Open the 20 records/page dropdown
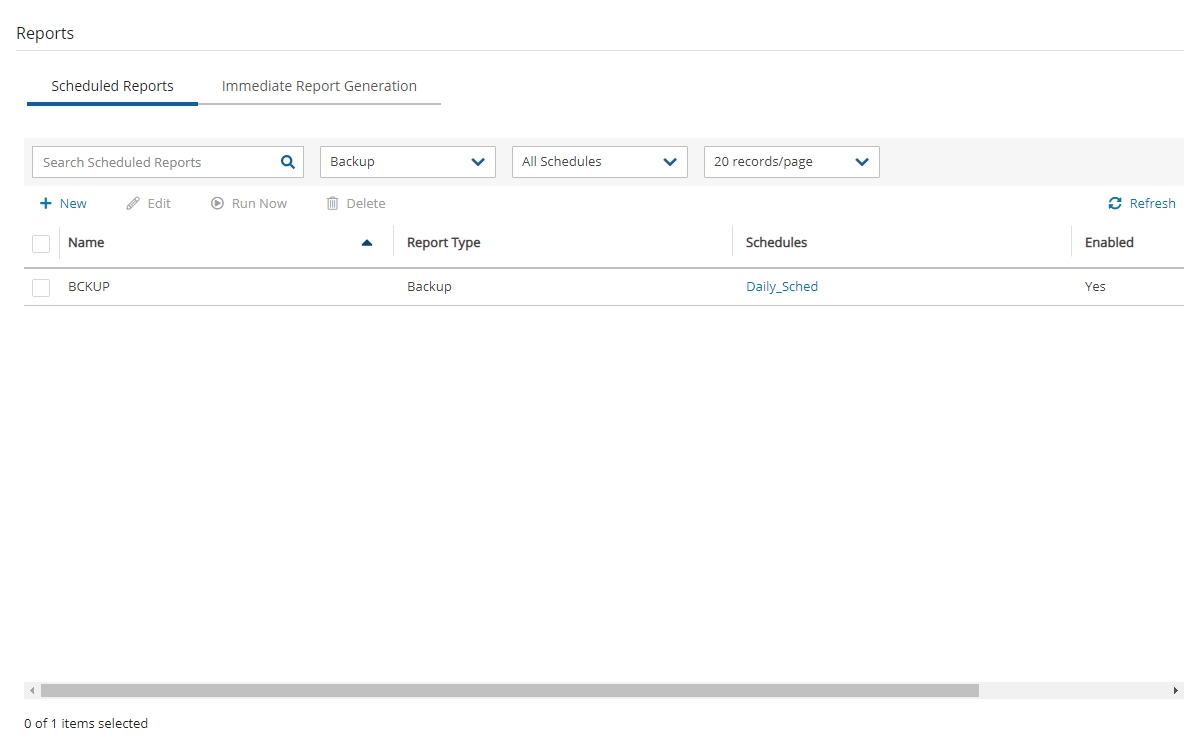1200x746 pixels. coord(791,162)
